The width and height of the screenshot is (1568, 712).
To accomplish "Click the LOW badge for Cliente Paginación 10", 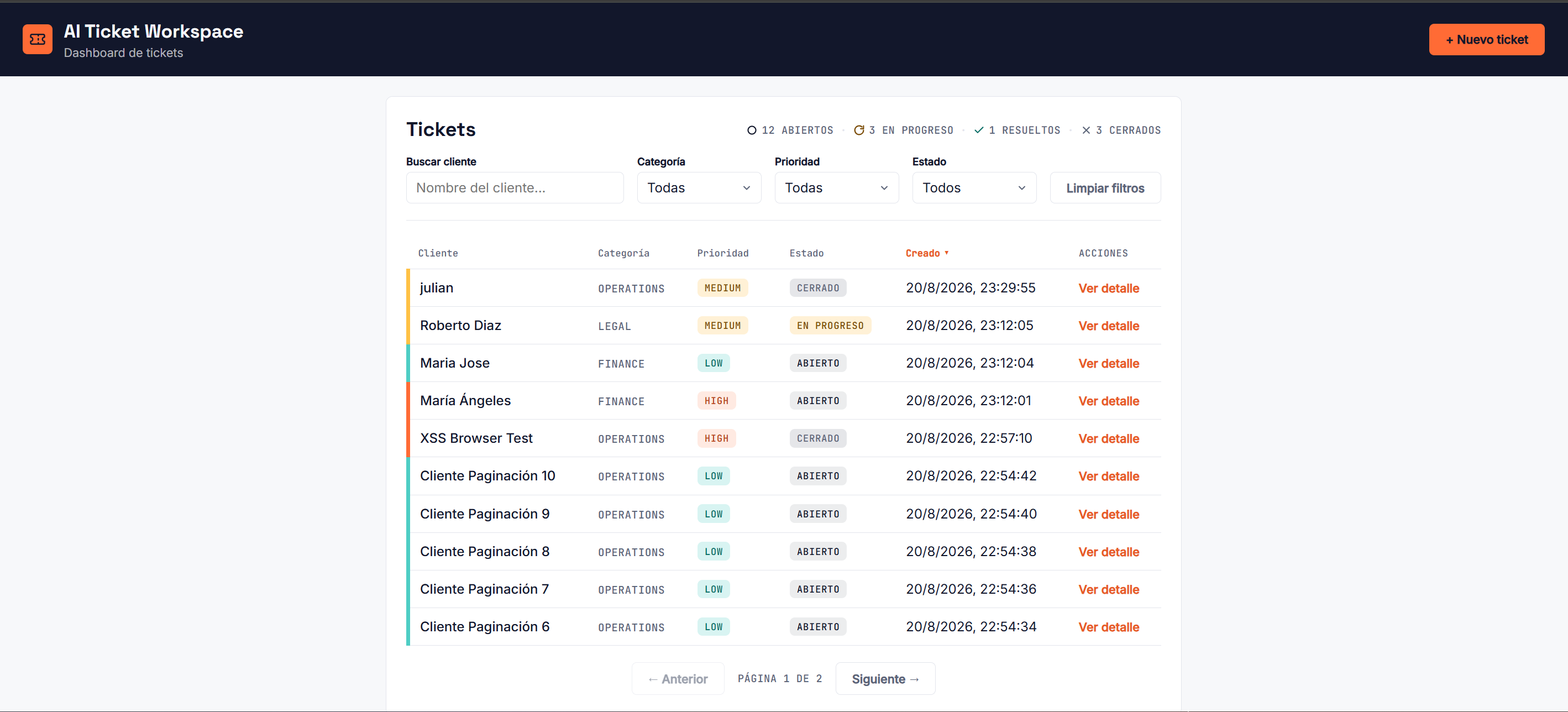I will 714,476.
